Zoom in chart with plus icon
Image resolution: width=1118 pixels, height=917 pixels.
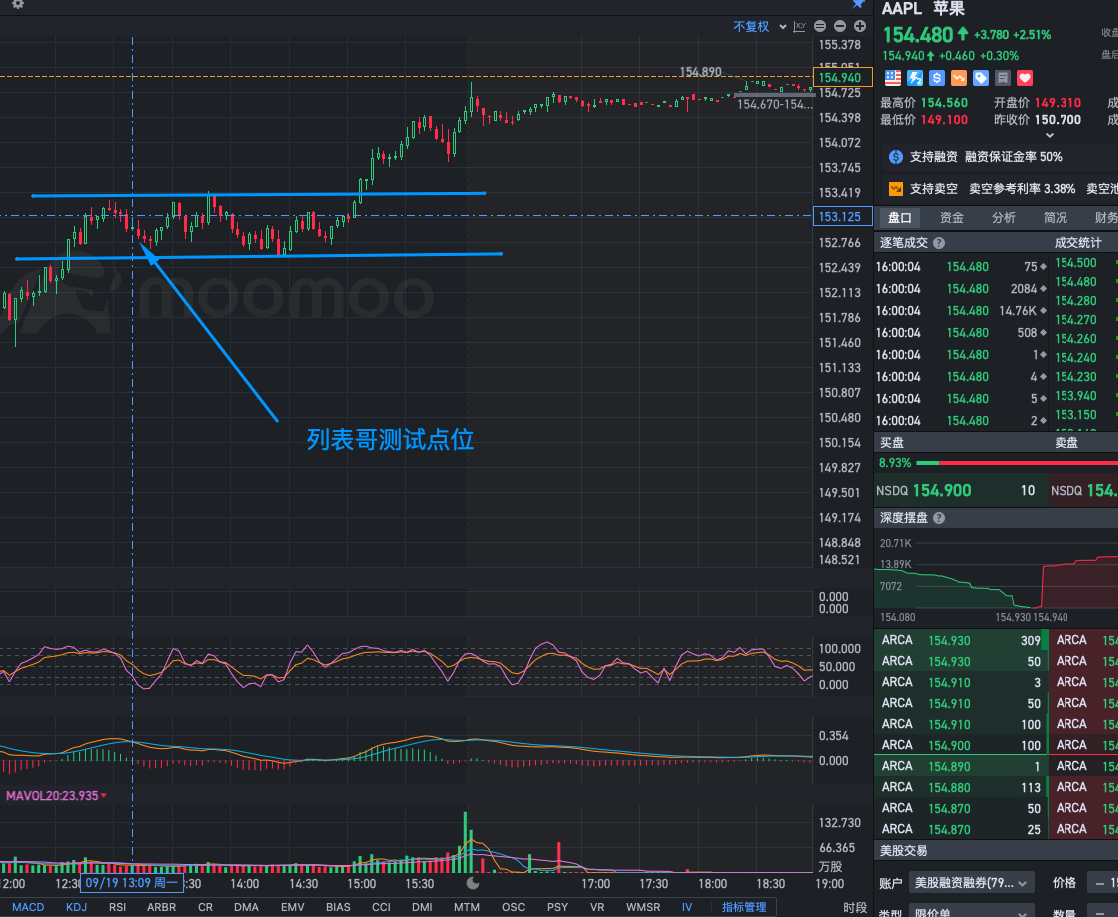click(x=860, y=26)
